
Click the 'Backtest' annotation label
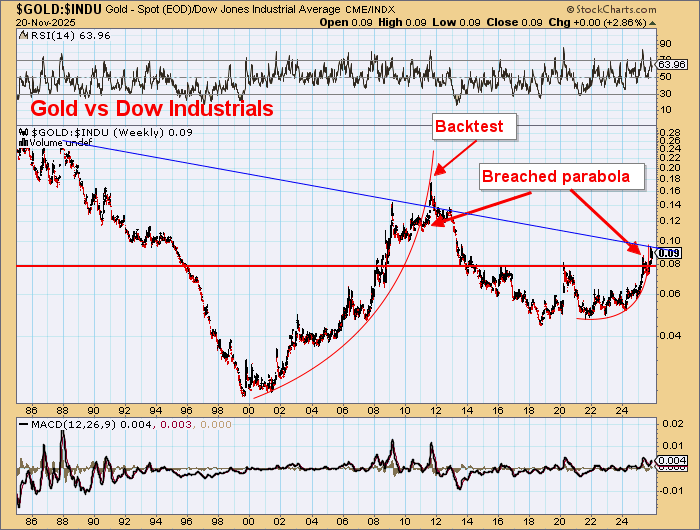click(x=469, y=126)
